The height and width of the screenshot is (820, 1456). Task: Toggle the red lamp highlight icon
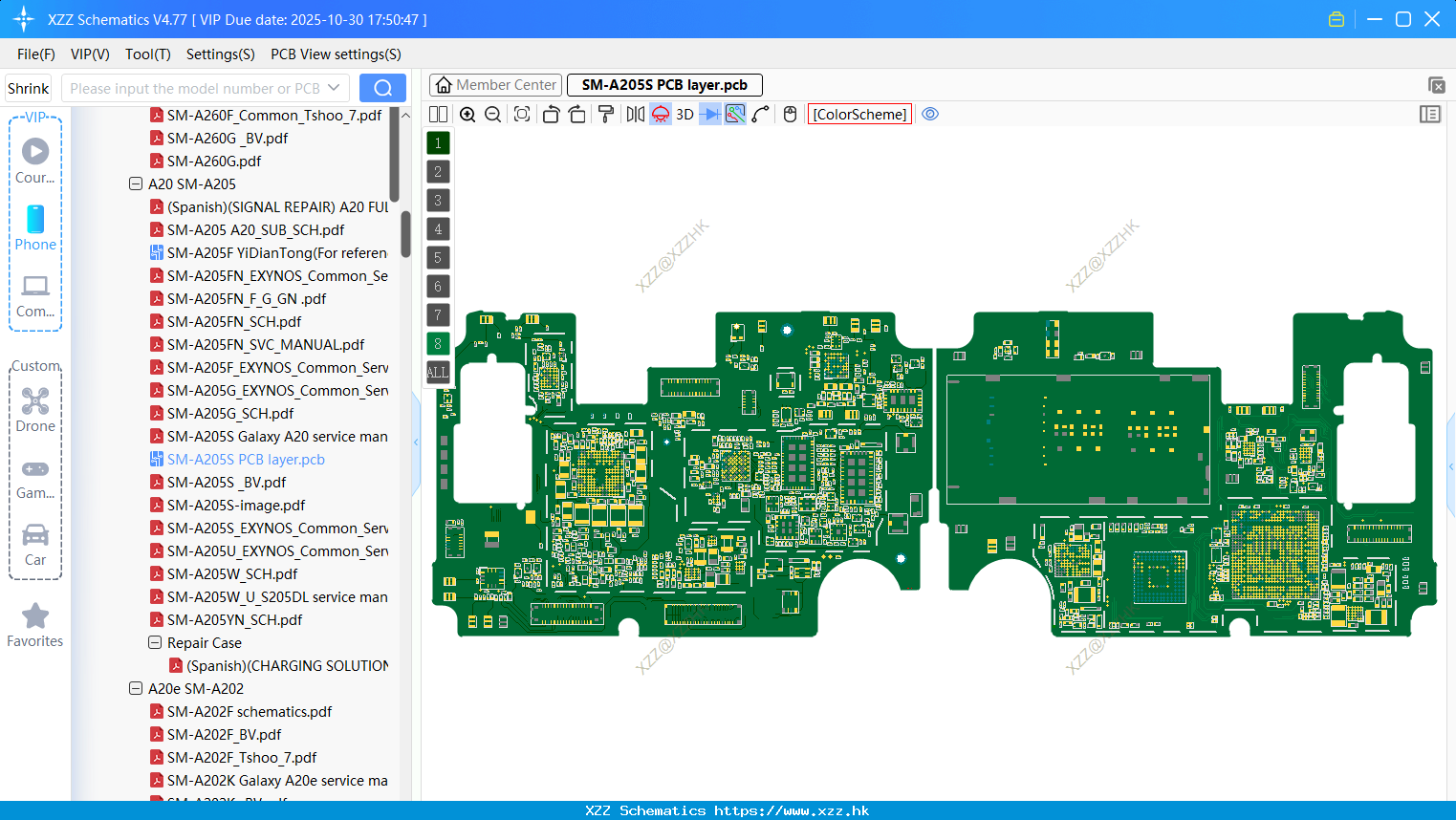(661, 115)
